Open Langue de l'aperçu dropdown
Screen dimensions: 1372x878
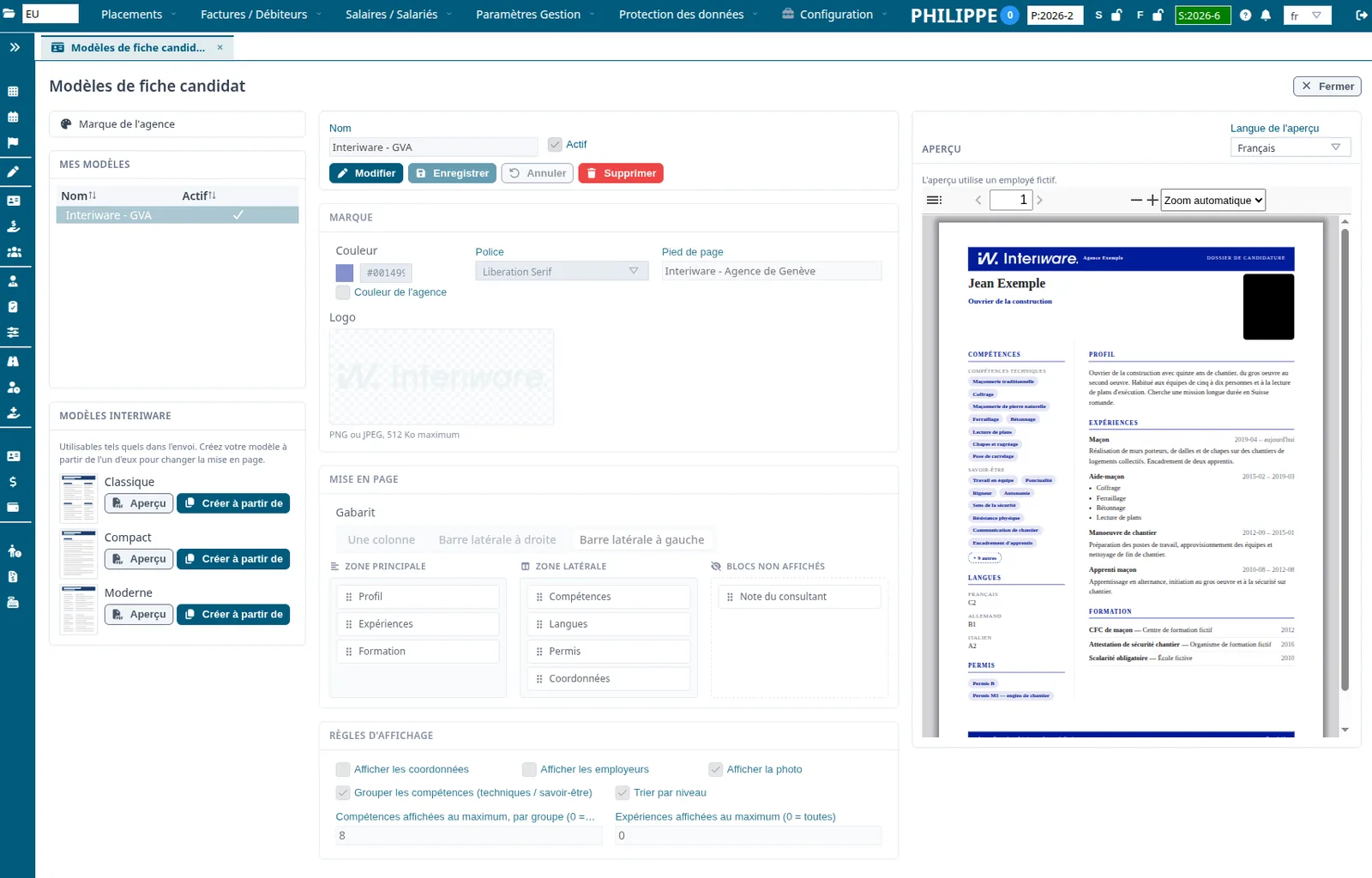(x=1291, y=147)
